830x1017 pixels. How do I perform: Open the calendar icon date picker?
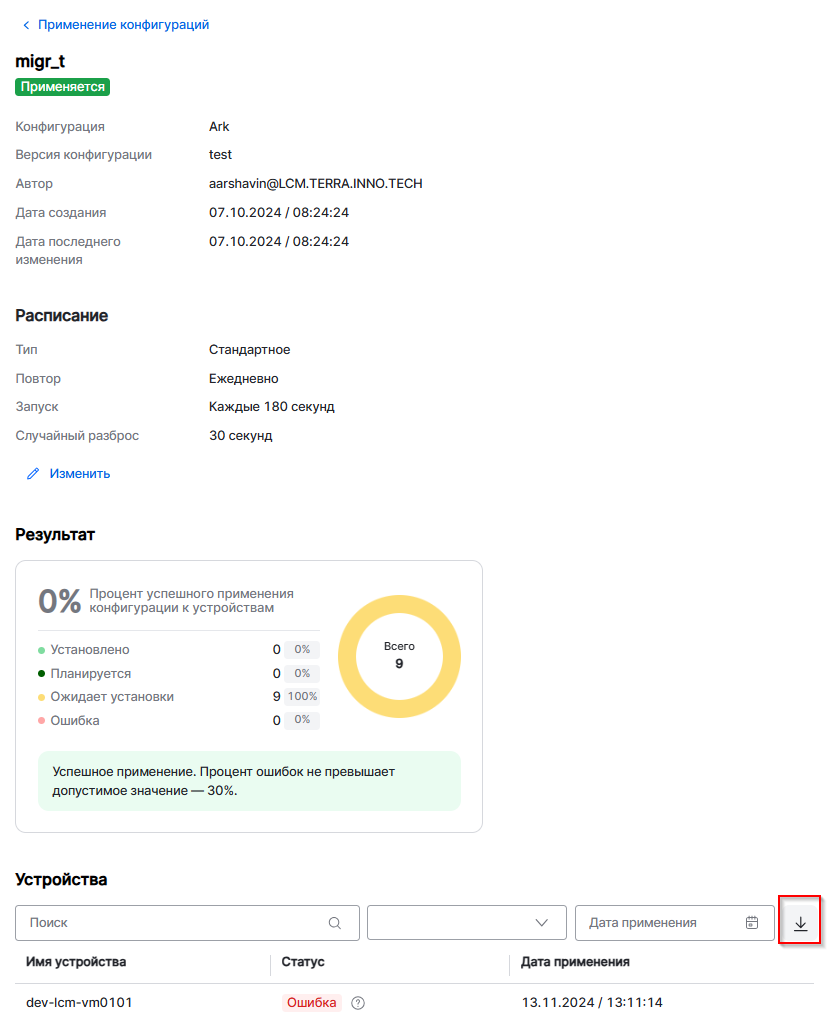click(752, 923)
